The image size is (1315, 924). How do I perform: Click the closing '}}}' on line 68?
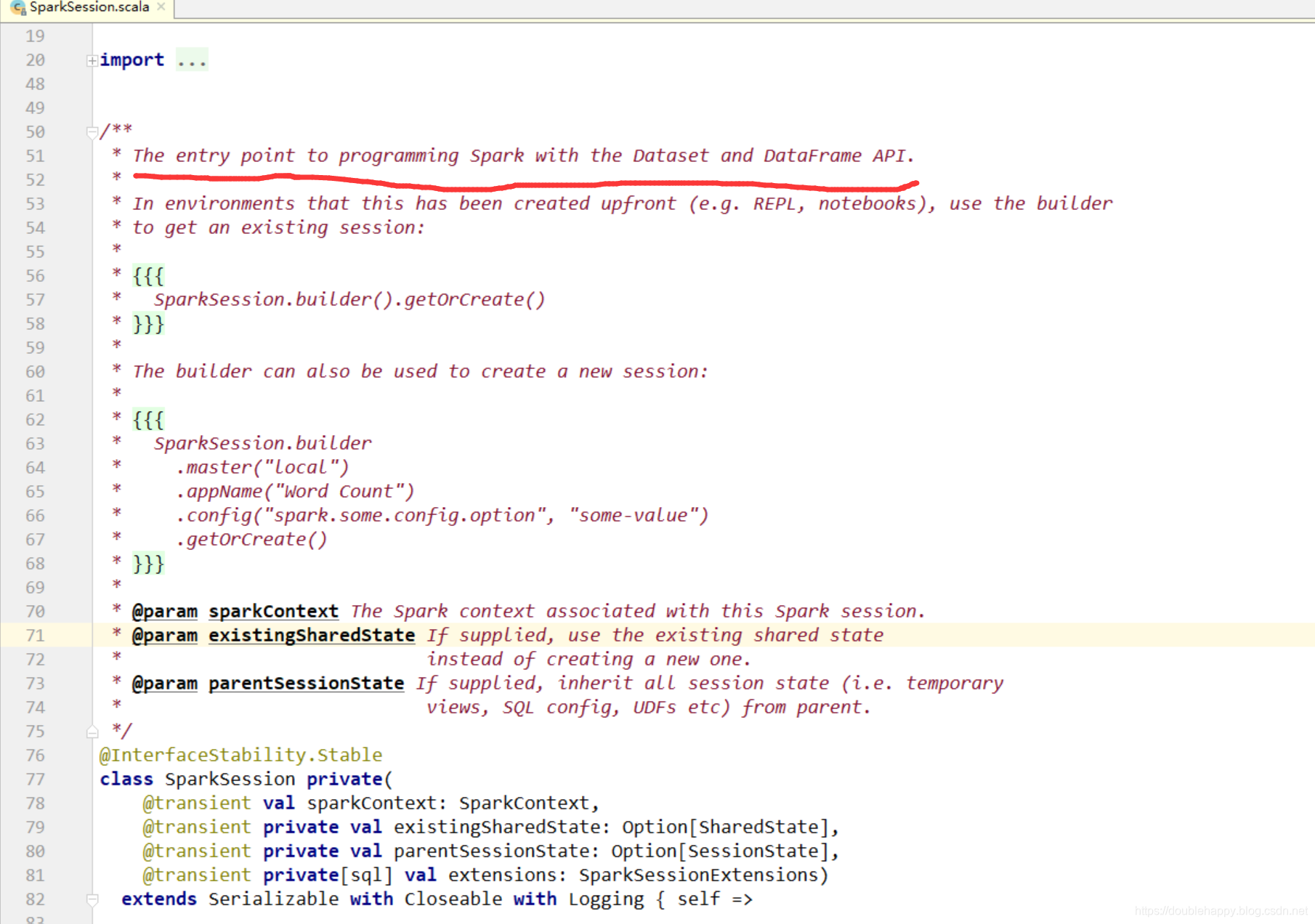149,564
